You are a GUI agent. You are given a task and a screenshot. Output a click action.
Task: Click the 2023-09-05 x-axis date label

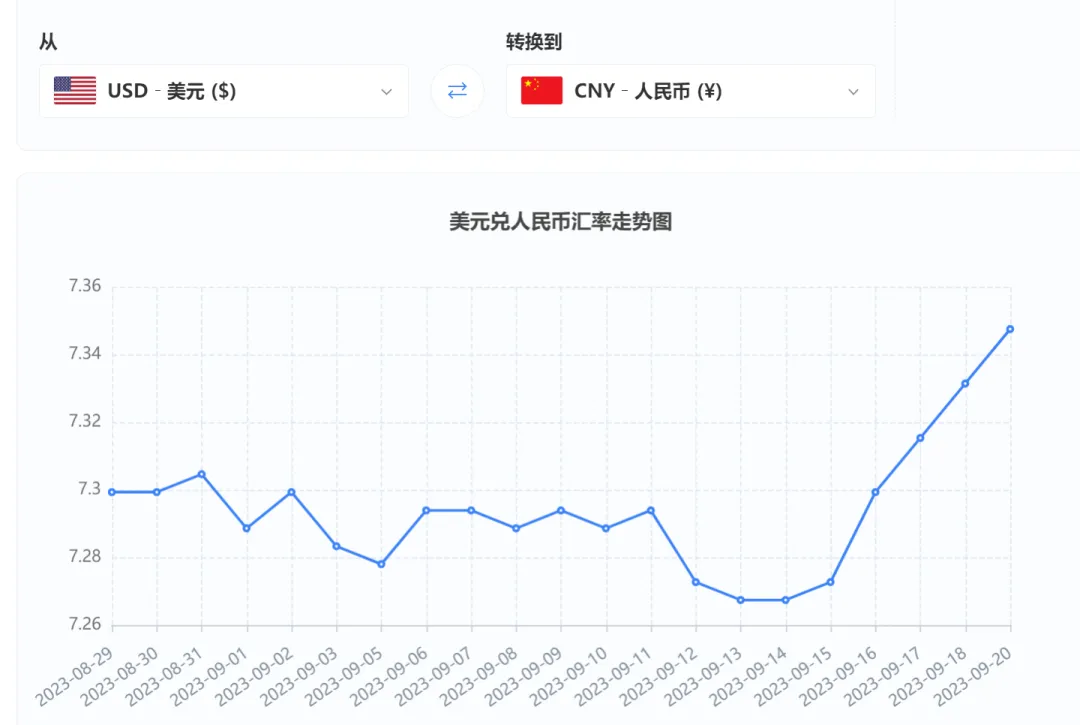344,676
